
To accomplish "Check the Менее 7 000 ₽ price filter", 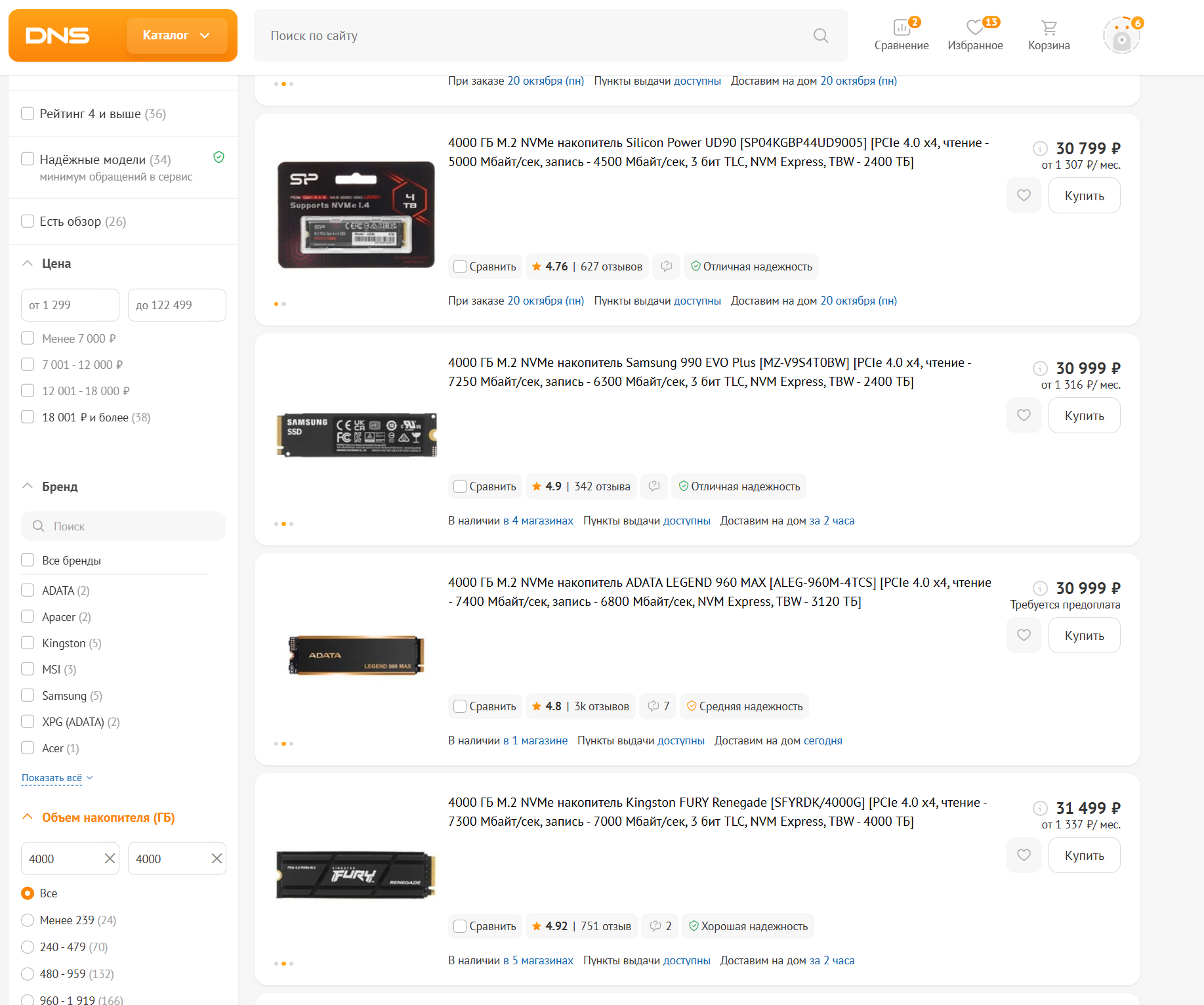I will pyautogui.click(x=28, y=338).
